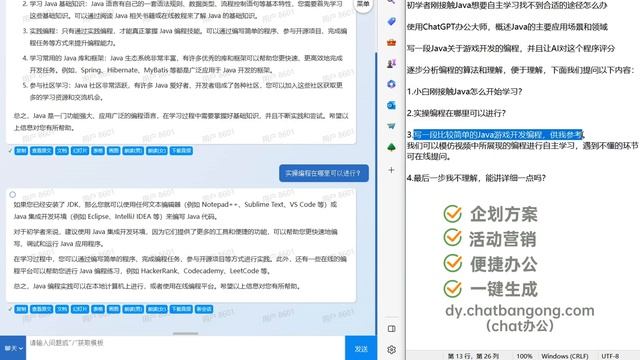Click the checkmark icon beside the Java tips reply's buttons

[10, 151]
